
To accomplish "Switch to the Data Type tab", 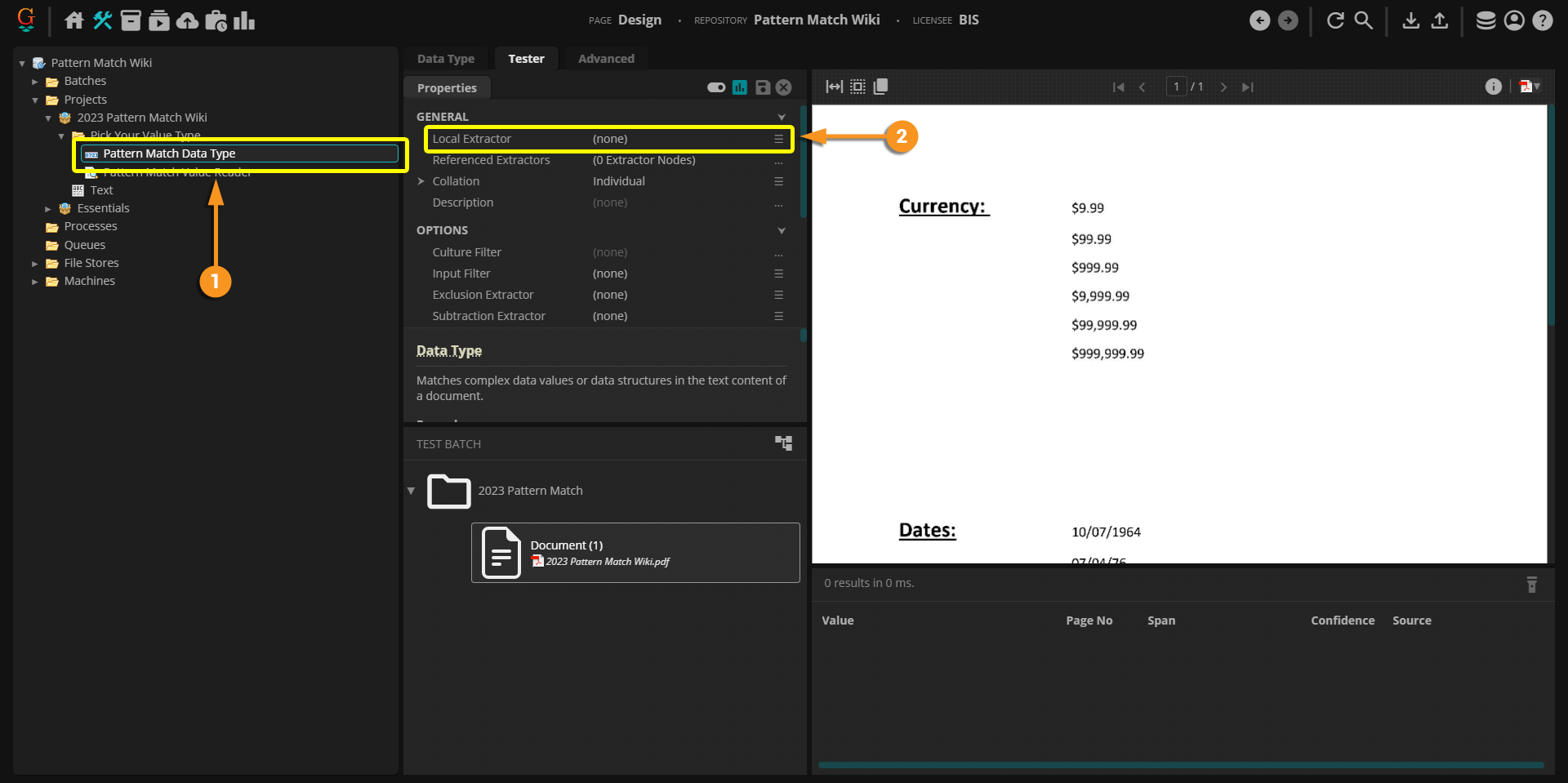I will (x=445, y=59).
